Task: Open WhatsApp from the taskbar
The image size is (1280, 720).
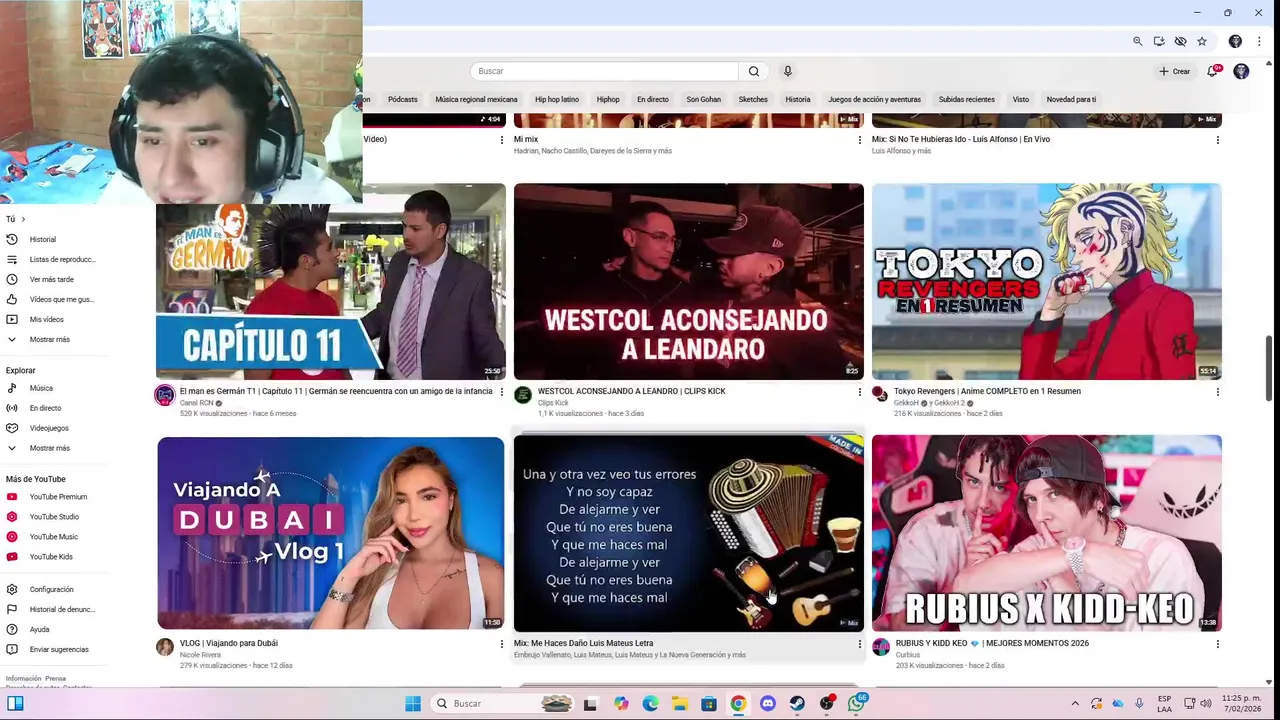Action: [856, 703]
